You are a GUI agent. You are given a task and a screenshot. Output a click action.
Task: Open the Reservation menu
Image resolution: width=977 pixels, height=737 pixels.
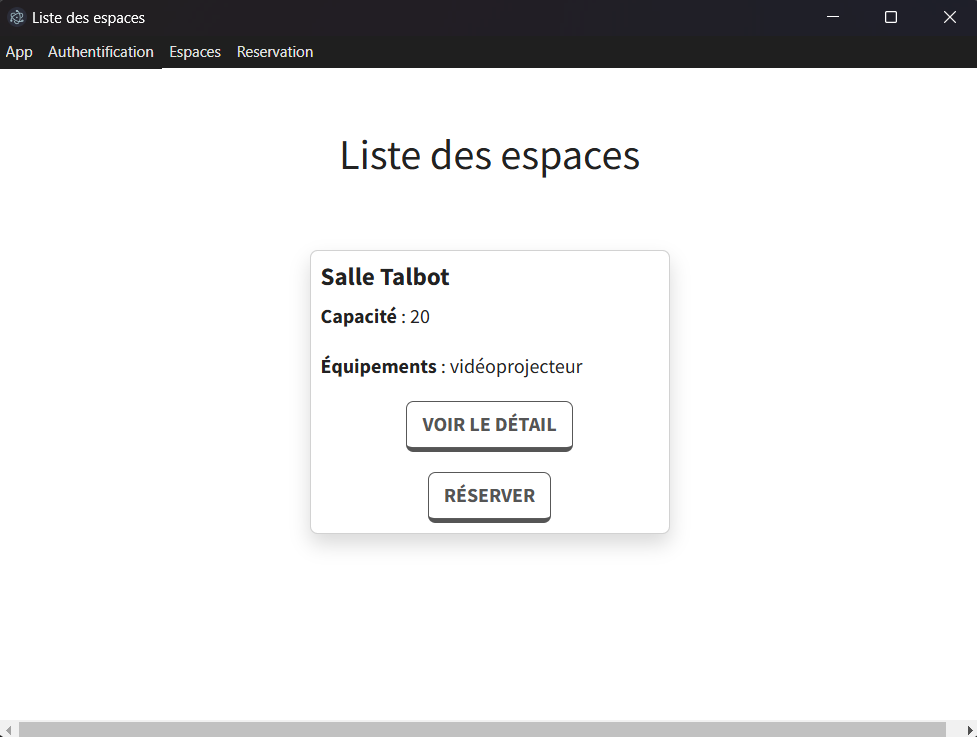[x=275, y=52]
